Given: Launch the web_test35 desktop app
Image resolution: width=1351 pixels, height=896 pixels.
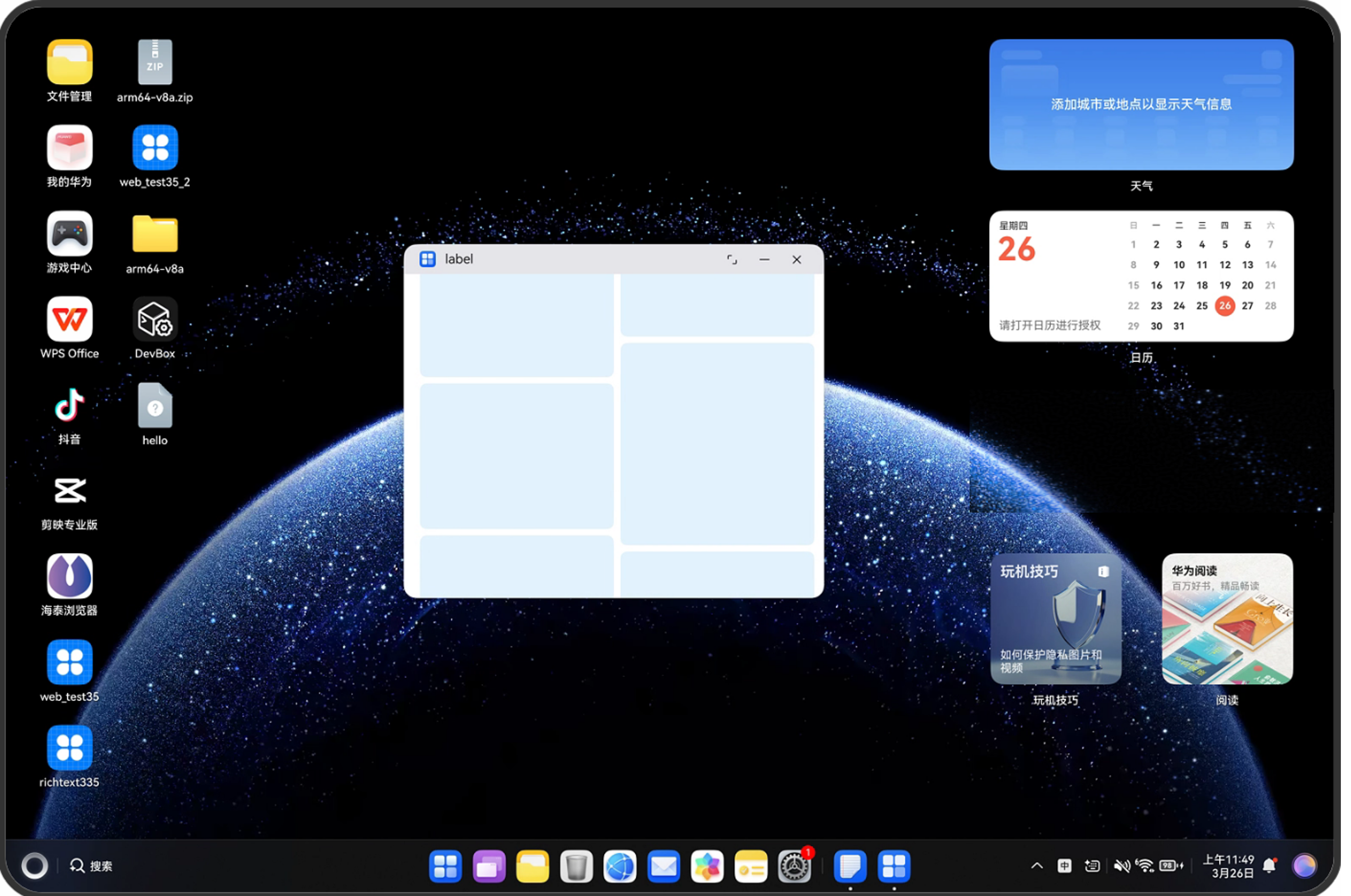Looking at the screenshot, I should 69,662.
